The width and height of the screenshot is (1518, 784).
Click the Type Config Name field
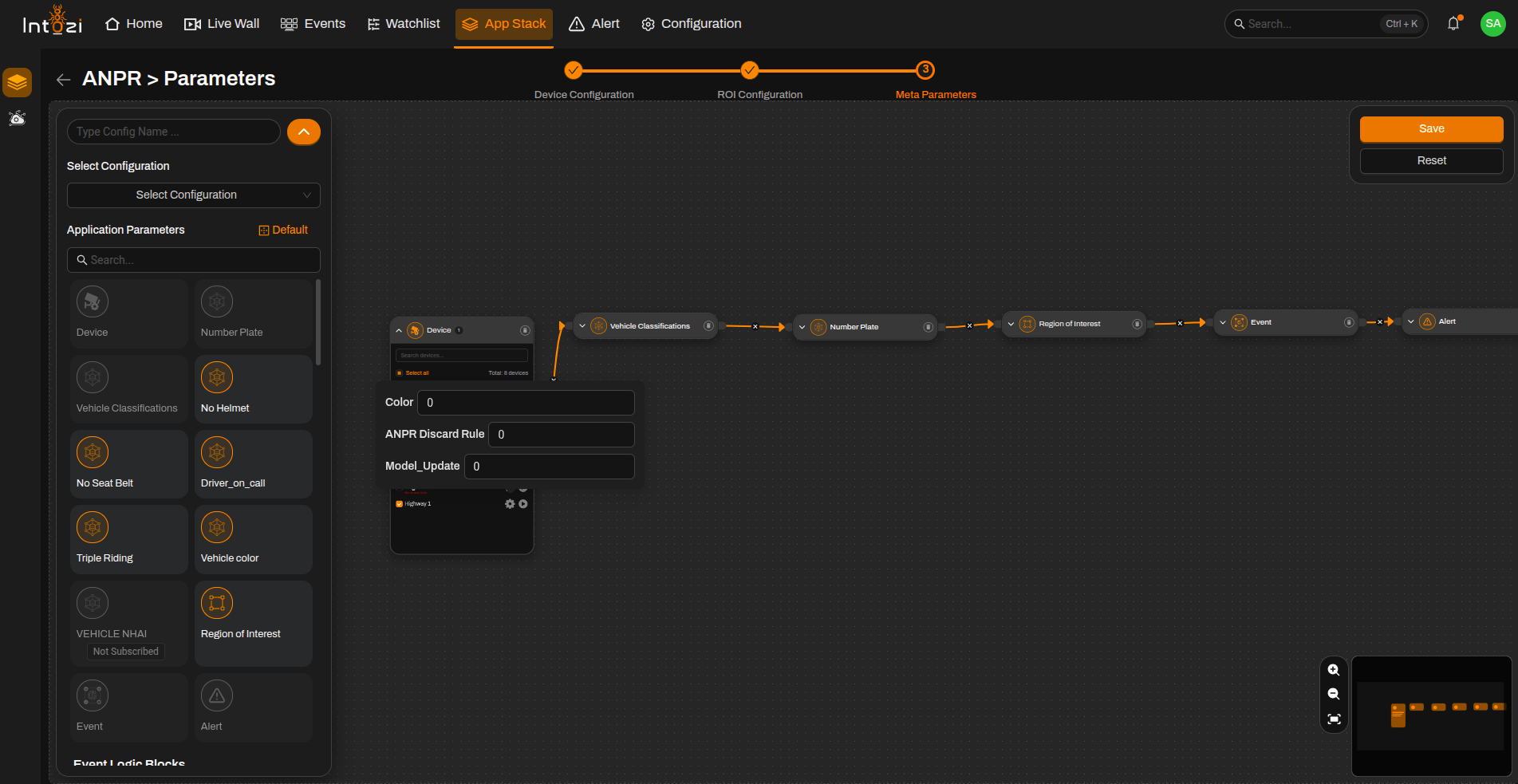click(173, 132)
